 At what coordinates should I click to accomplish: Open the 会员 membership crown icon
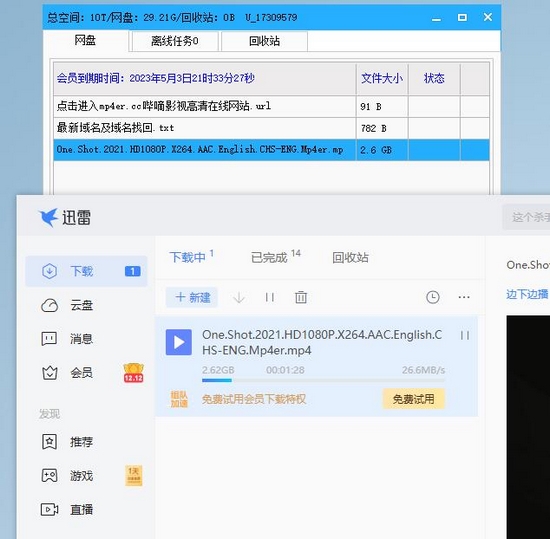(x=49, y=372)
